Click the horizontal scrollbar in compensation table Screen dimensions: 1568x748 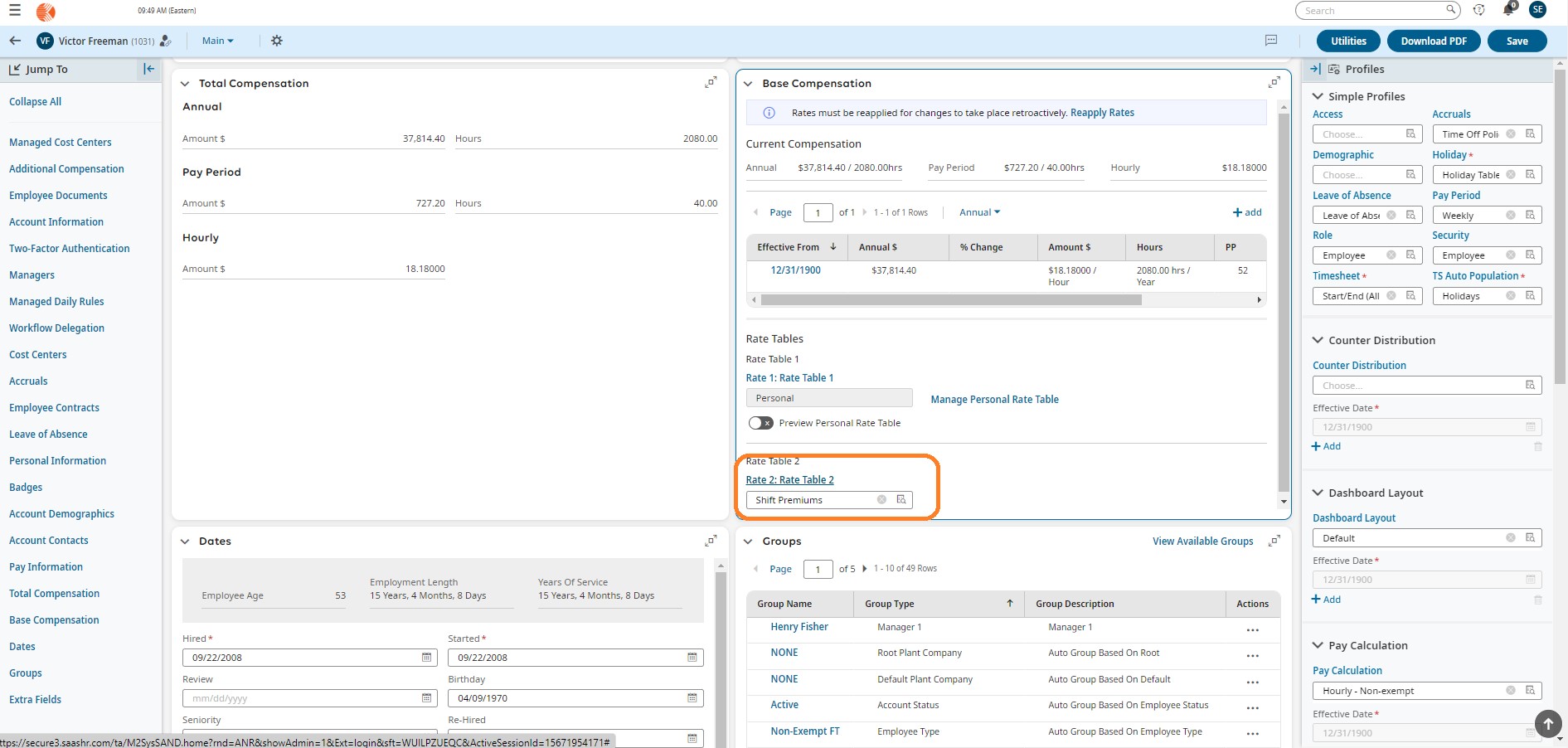pyautogui.click(x=950, y=300)
